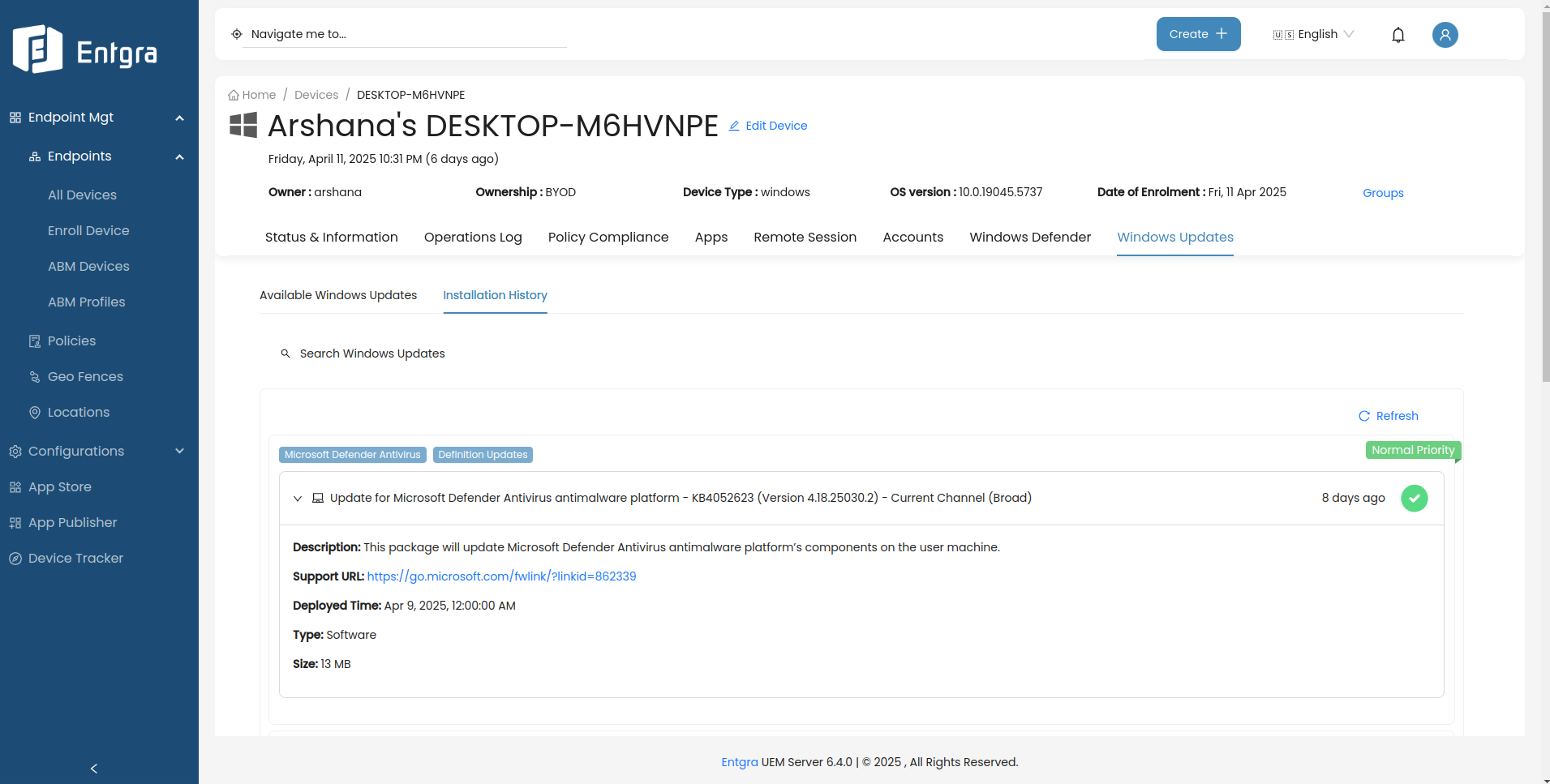The image size is (1550, 784).
Task: Click the Navigate me to target icon
Action: point(237,34)
